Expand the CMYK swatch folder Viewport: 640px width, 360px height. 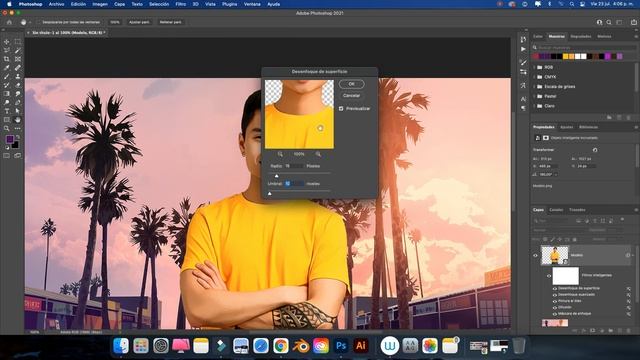(x=535, y=77)
